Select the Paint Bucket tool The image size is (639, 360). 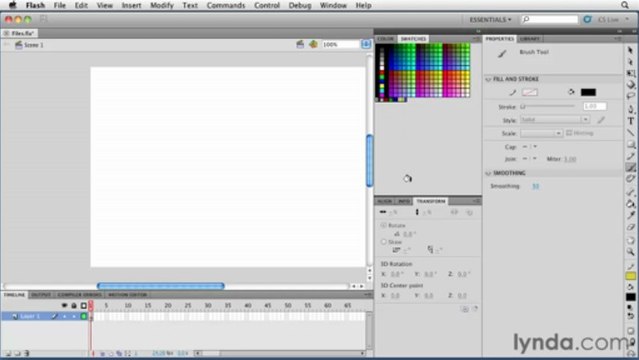tap(630, 203)
